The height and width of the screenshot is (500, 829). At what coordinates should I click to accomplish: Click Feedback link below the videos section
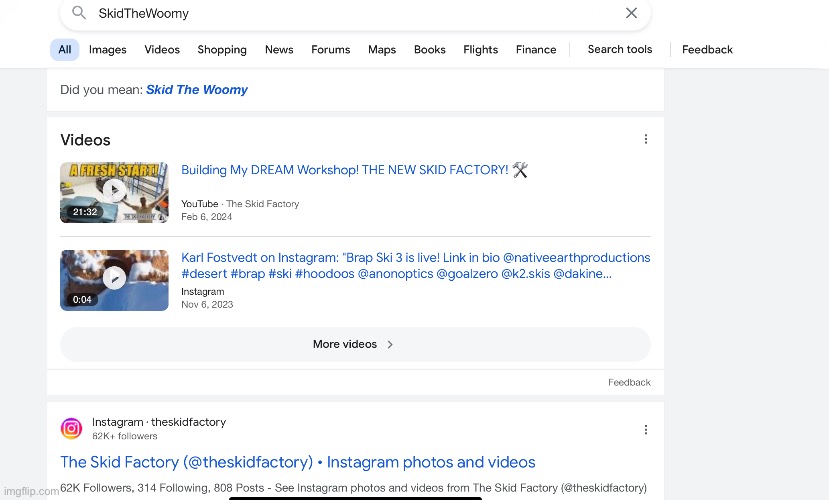tap(629, 382)
